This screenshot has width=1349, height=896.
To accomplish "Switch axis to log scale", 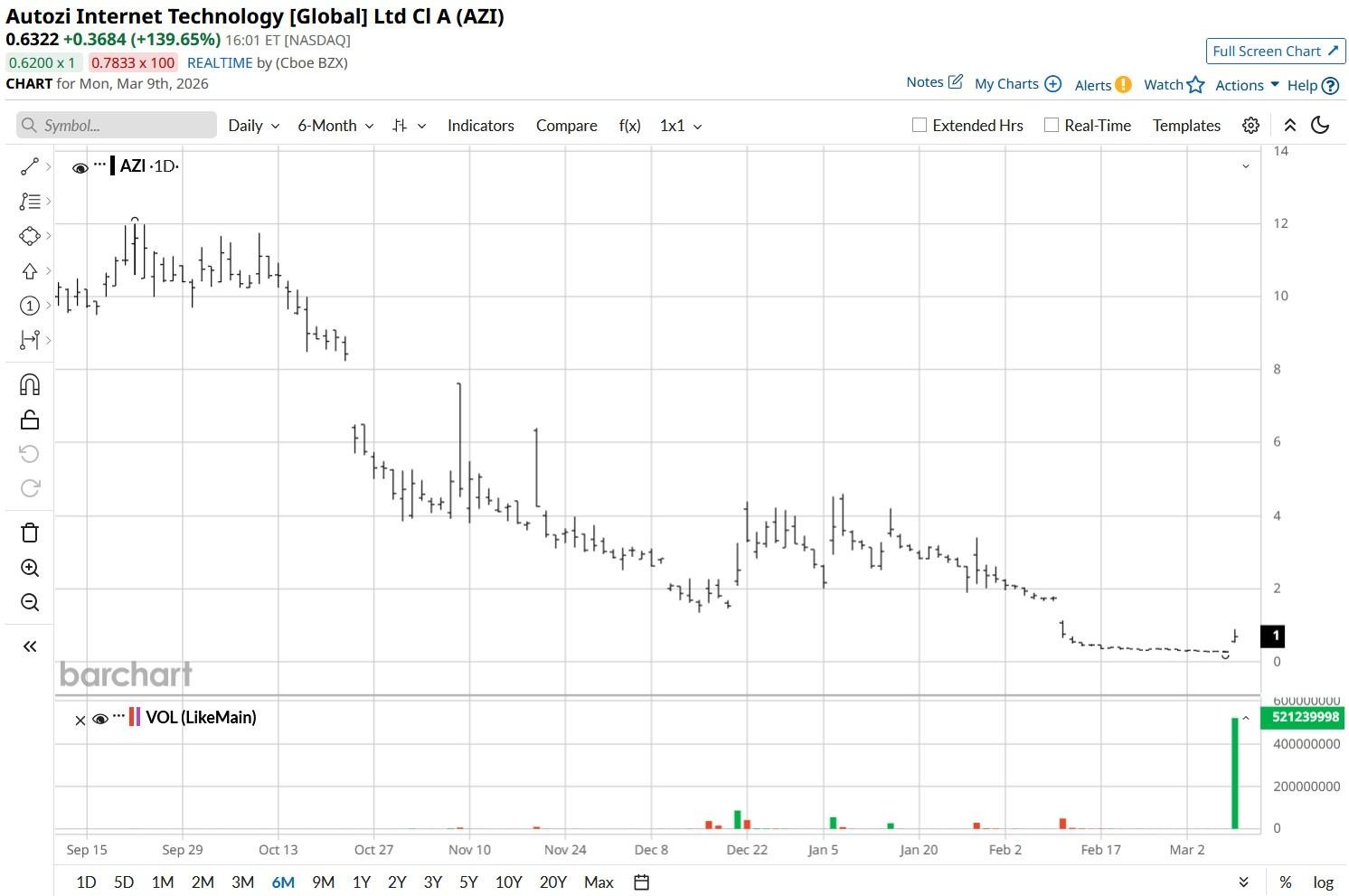I will click(x=1323, y=882).
